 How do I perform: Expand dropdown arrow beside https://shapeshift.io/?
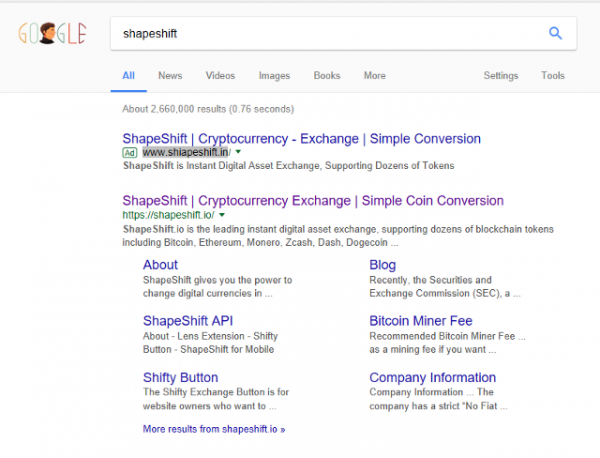[x=222, y=215]
